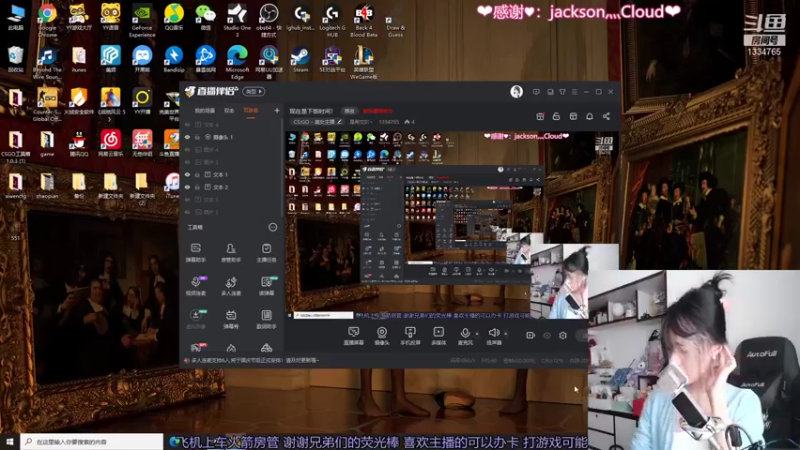Select the Microsoft Edge desktop icon
Screen dimensions: 800x450
pos(237,62)
